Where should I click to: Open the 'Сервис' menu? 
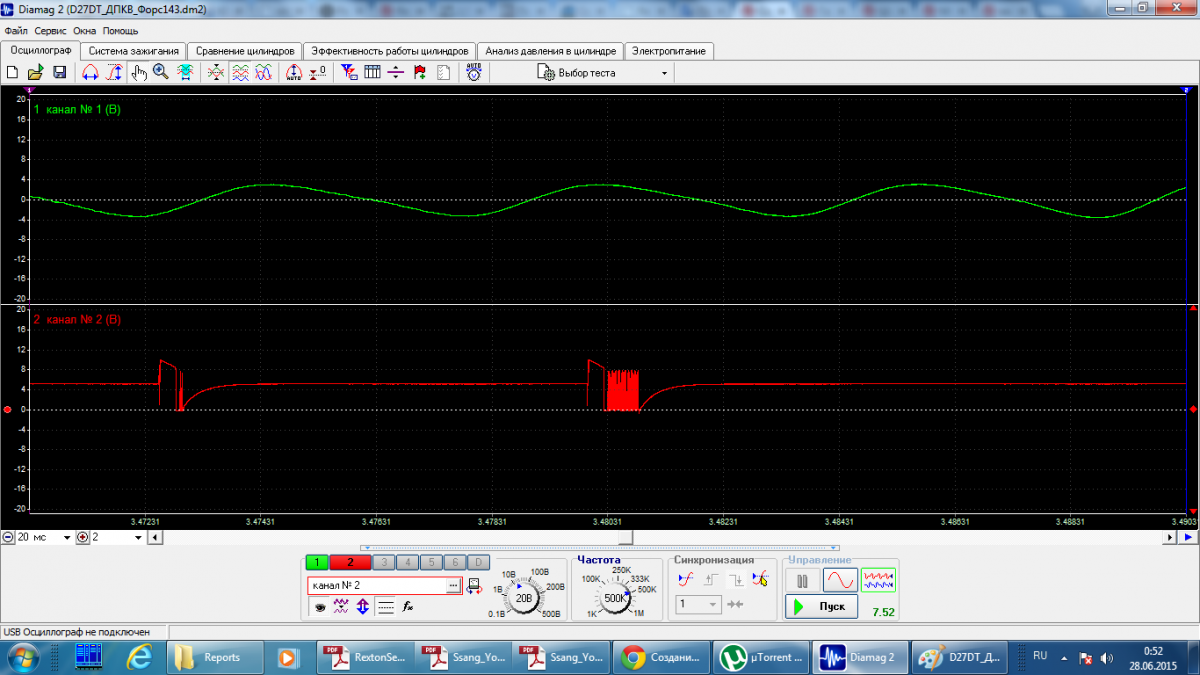click(50, 31)
